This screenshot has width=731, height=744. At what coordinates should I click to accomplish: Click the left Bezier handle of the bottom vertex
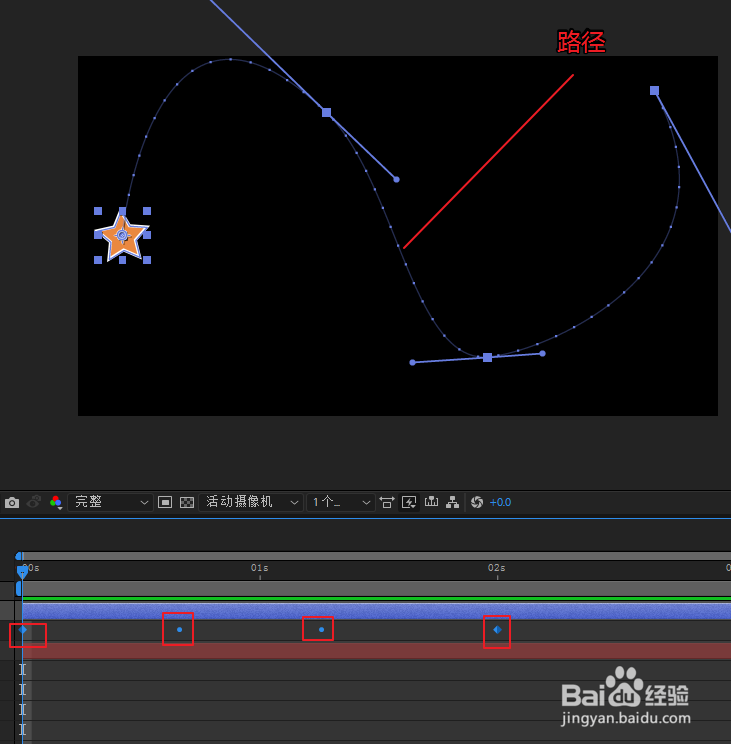412,363
